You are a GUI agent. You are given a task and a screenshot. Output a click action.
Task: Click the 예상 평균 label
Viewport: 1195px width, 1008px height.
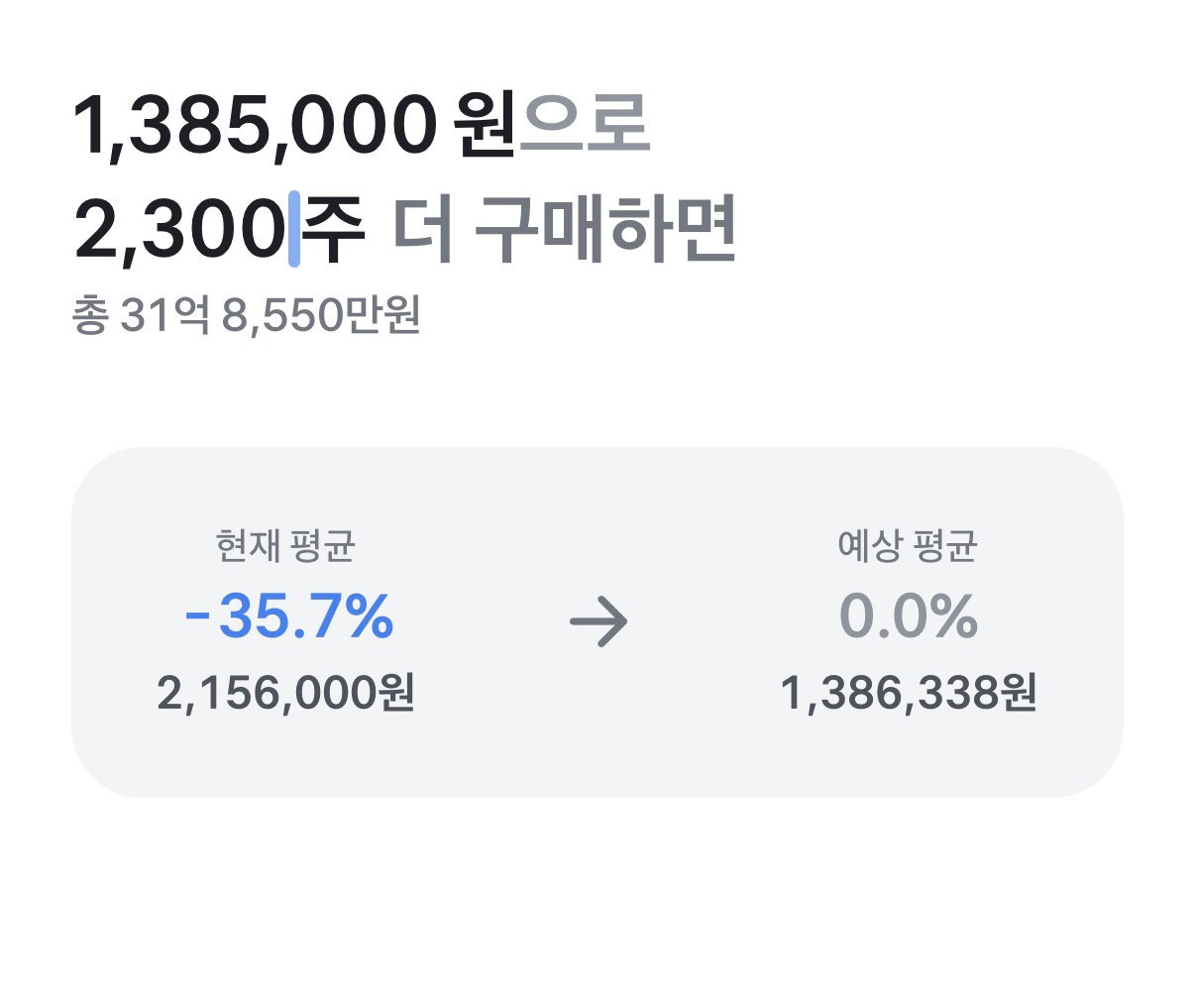click(x=908, y=546)
